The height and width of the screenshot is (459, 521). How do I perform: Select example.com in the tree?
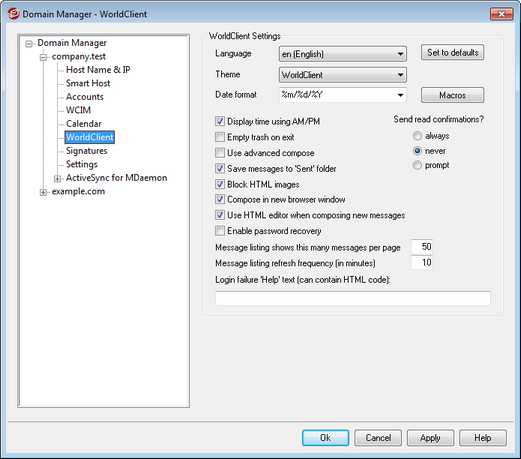pyautogui.click(x=78, y=192)
